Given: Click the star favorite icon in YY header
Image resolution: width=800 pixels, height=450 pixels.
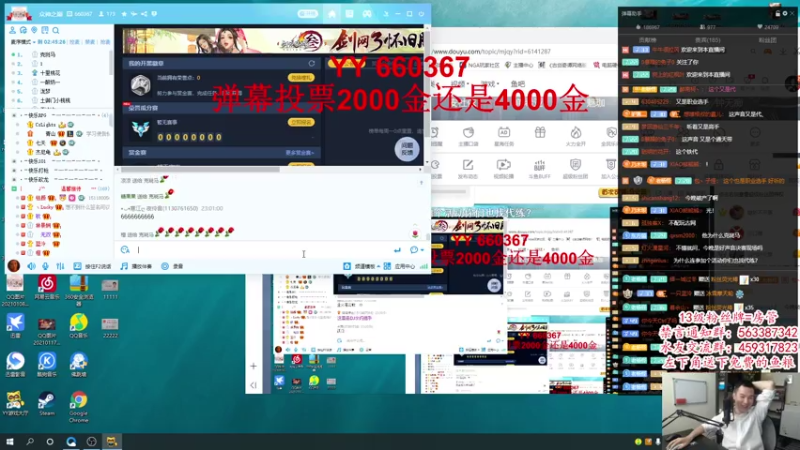Looking at the screenshot, I should 124,14.
